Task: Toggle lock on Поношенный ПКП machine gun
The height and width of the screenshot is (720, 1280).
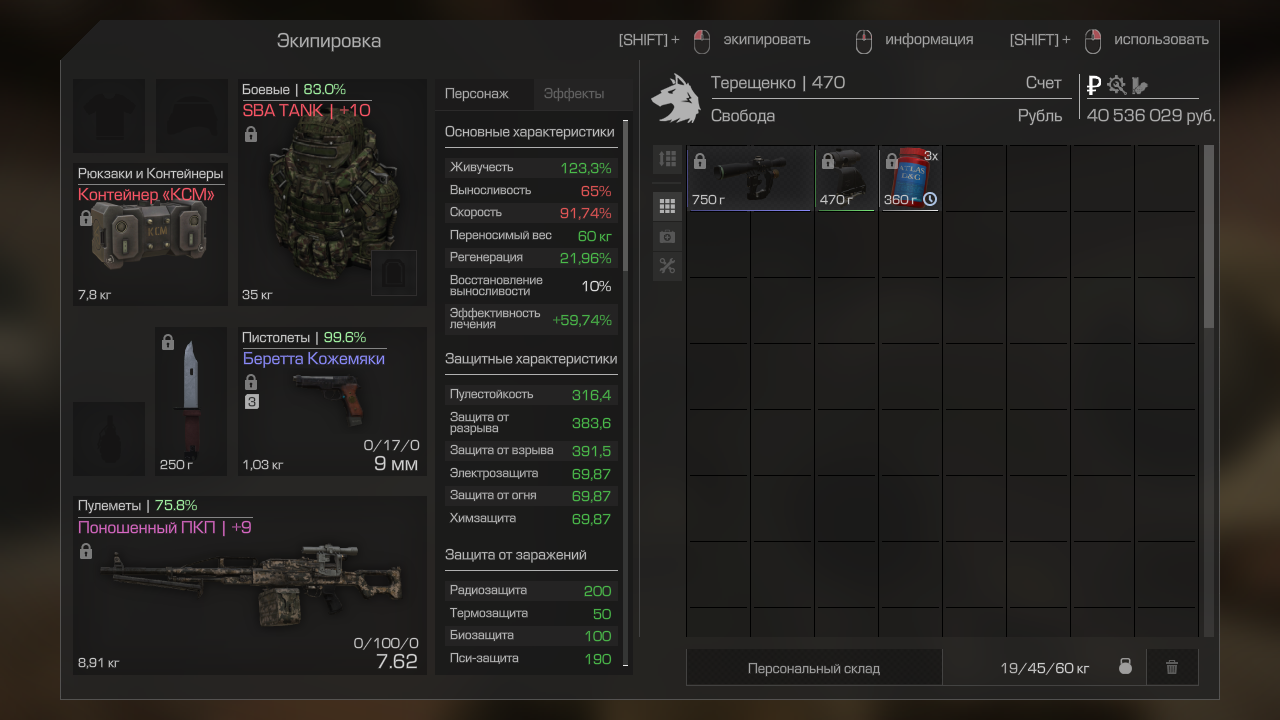Action: 86,551
